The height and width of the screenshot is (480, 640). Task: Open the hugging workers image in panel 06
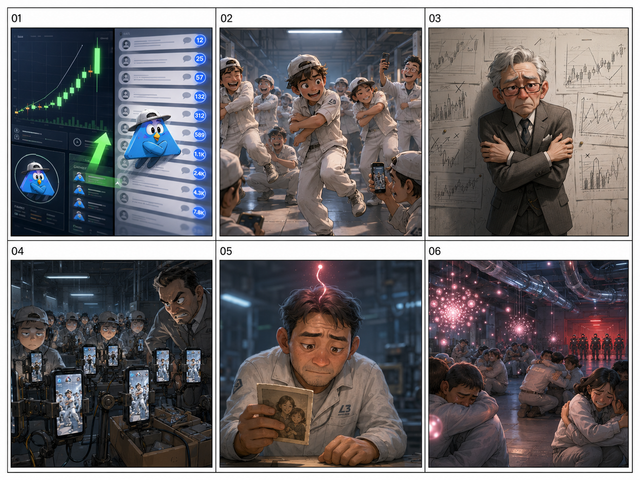click(x=528, y=364)
